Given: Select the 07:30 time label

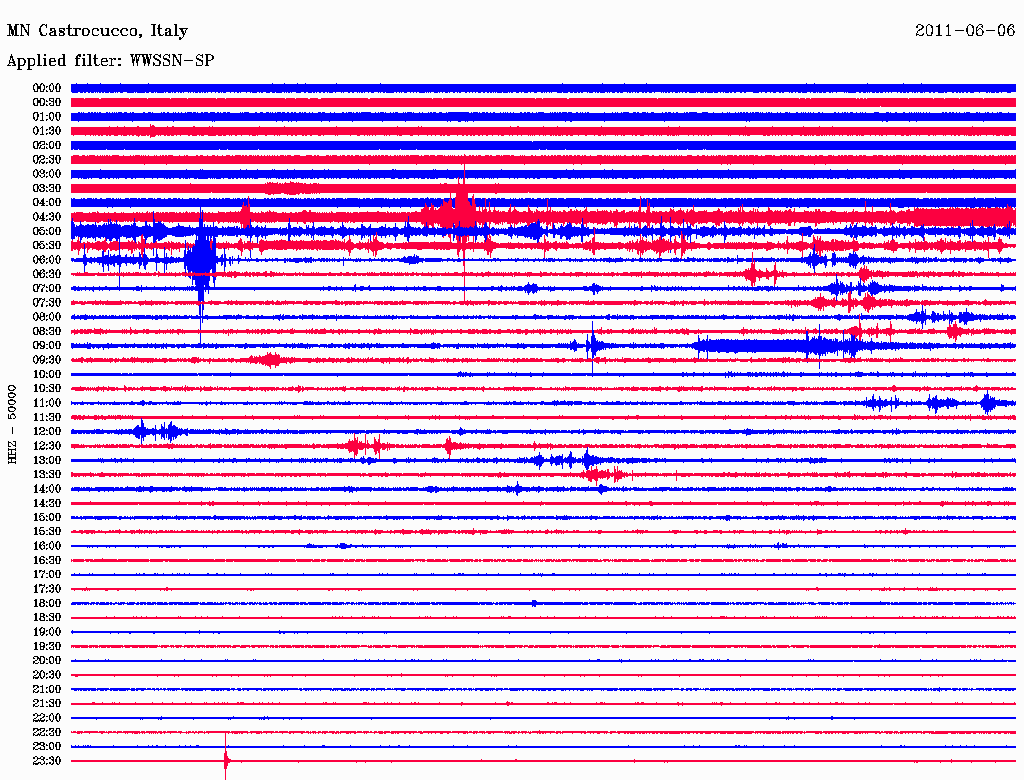Looking at the screenshot, I should [47, 302].
